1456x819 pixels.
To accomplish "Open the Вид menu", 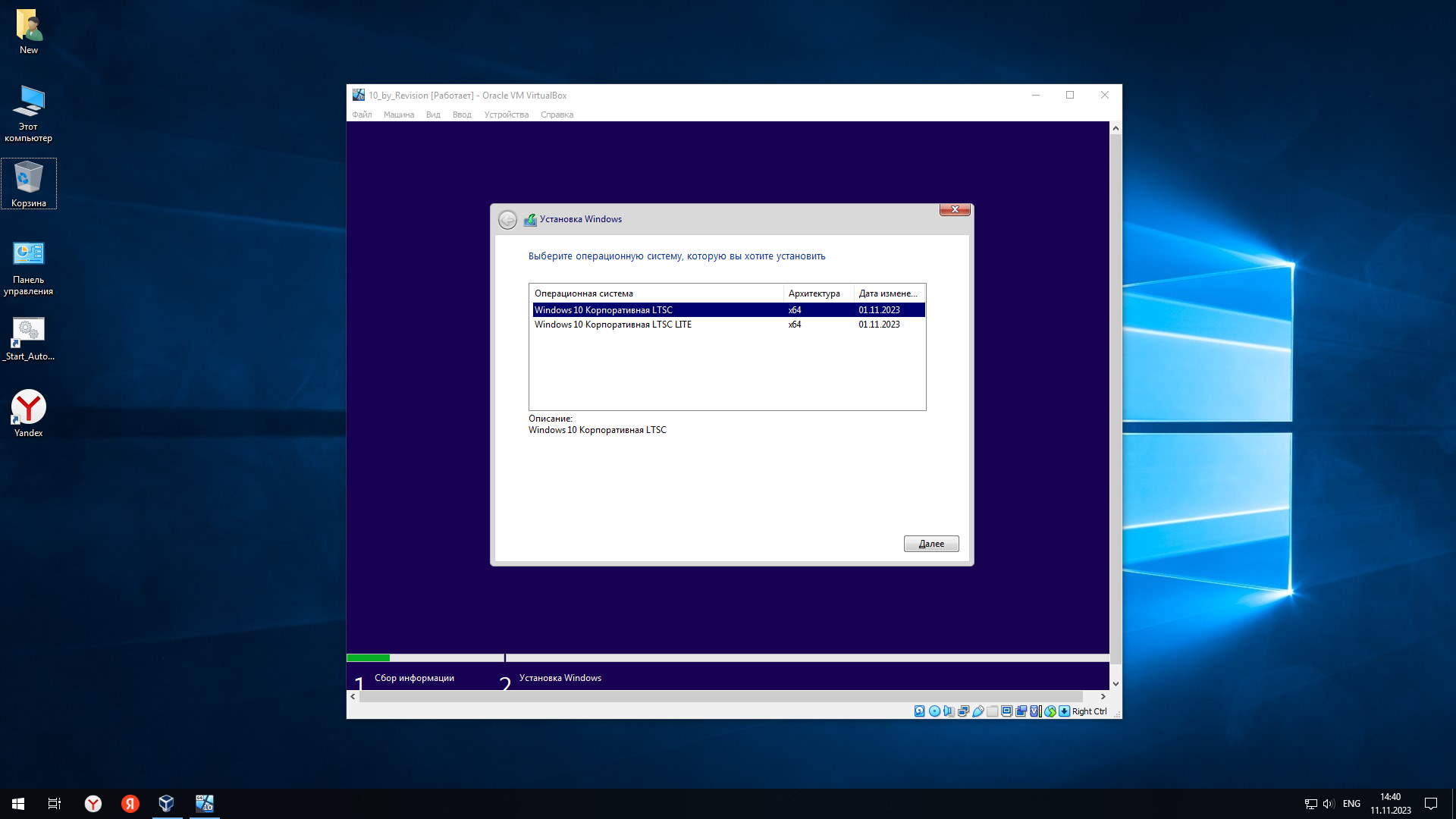I will (433, 115).
